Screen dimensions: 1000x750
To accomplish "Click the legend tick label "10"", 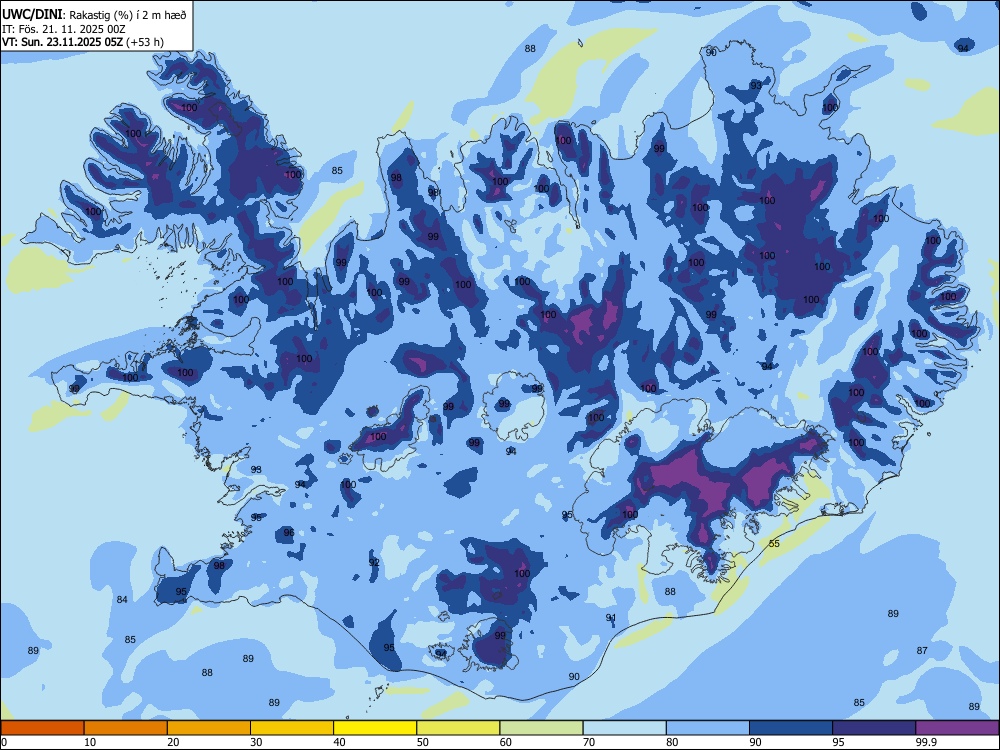I will 90,742.
